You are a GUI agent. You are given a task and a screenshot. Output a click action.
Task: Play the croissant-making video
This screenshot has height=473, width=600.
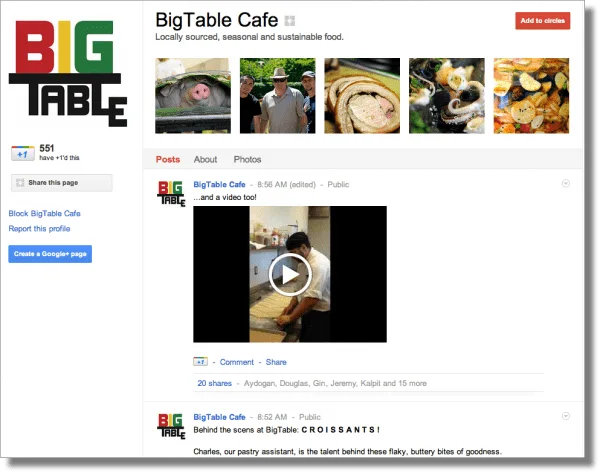tap(290, 274)
